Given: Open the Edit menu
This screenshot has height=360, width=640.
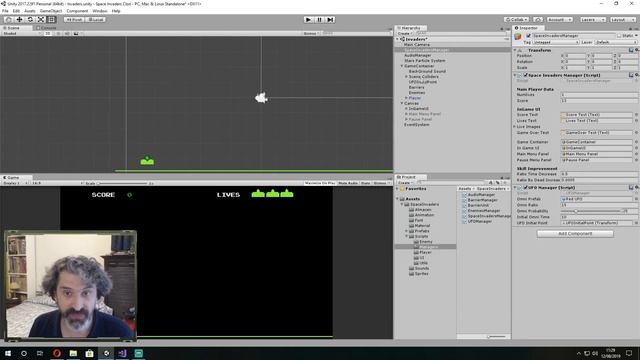Looking at the screenshot, I should [x=16, y=11].
